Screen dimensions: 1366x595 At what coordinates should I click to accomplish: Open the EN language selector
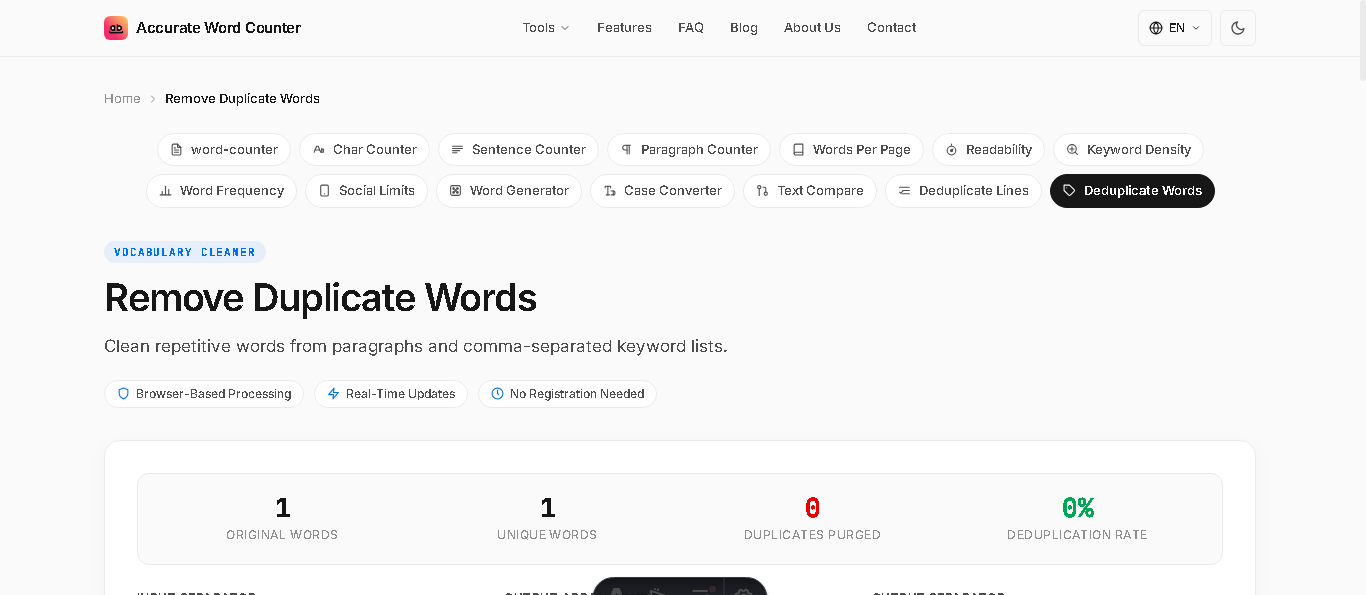[1175, 28]
